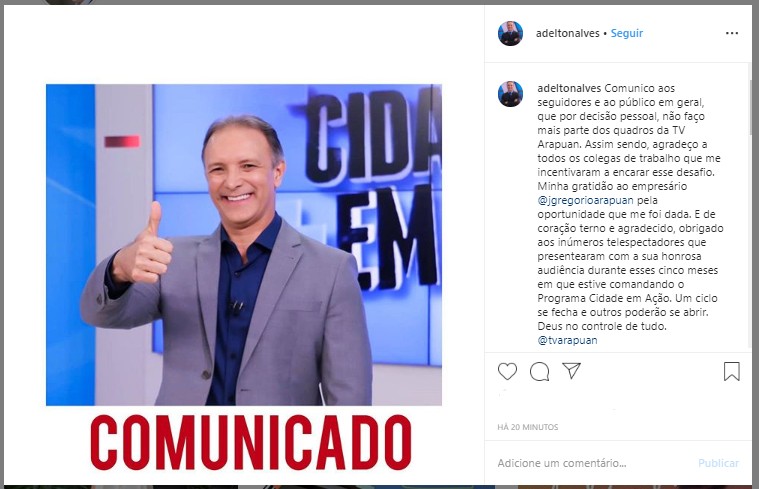Screen dimensions: 759x489
Task: Click the avatar beside the caption text
Action: (x=510, y=93)
